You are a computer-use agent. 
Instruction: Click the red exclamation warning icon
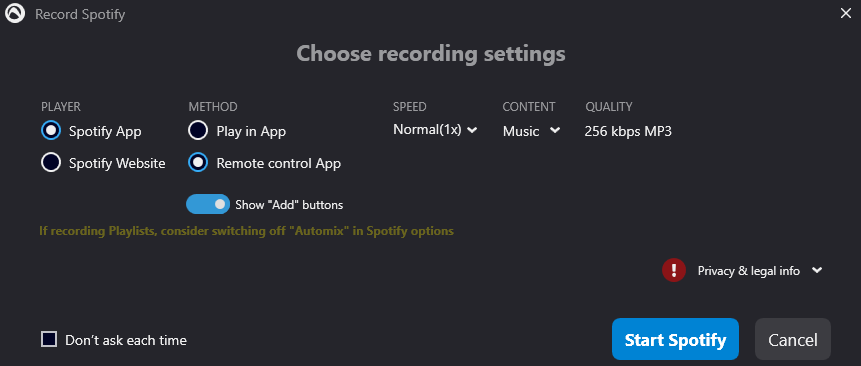[674, 271]
